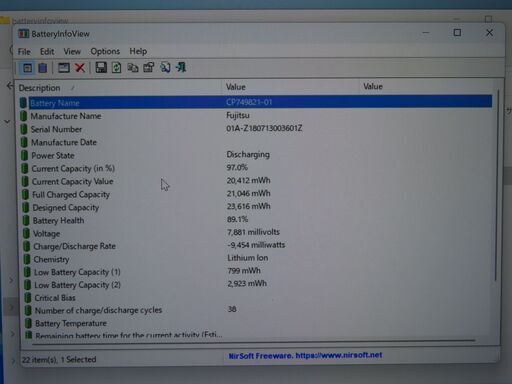
Task: Click battery icon of Manufacture Name row
Action: point(23,116)
